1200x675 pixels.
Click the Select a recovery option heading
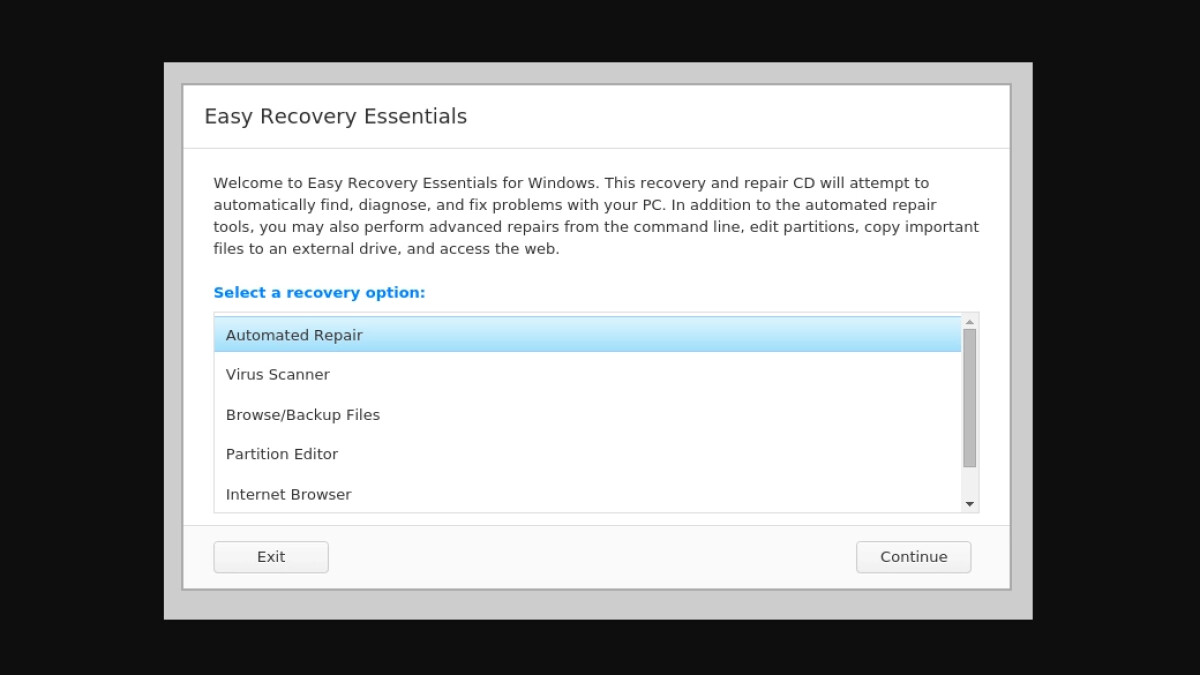tap(319, 292)
